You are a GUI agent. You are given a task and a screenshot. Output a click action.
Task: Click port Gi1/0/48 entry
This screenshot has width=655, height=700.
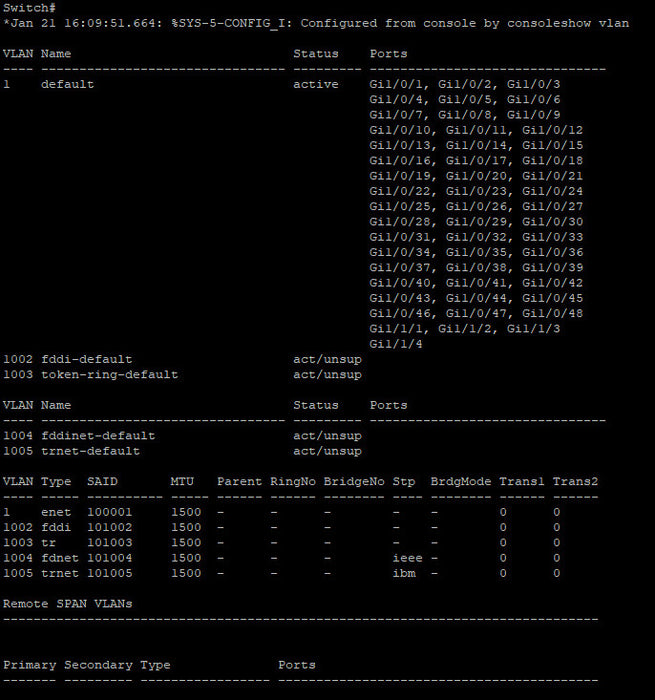[x=553, y=313]
